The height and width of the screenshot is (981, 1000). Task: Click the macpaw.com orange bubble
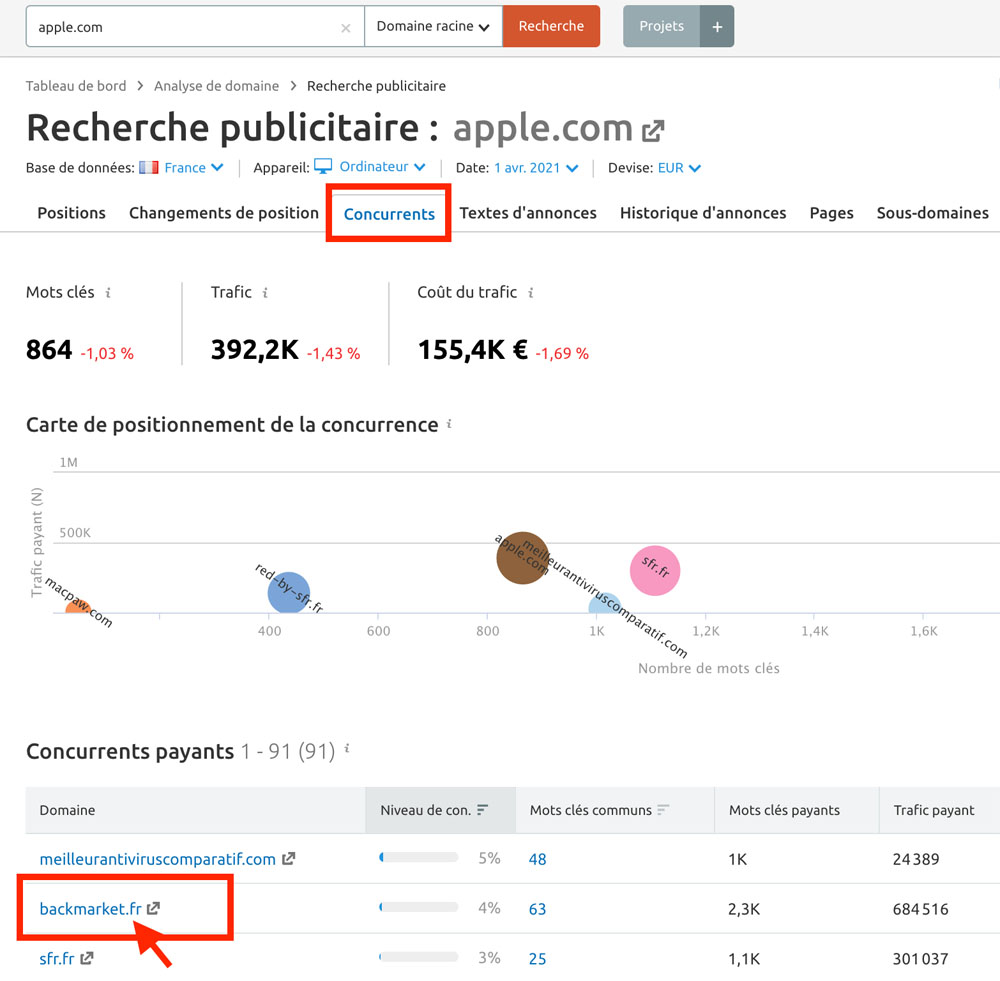pyautogui.click(x=77, y=608)
